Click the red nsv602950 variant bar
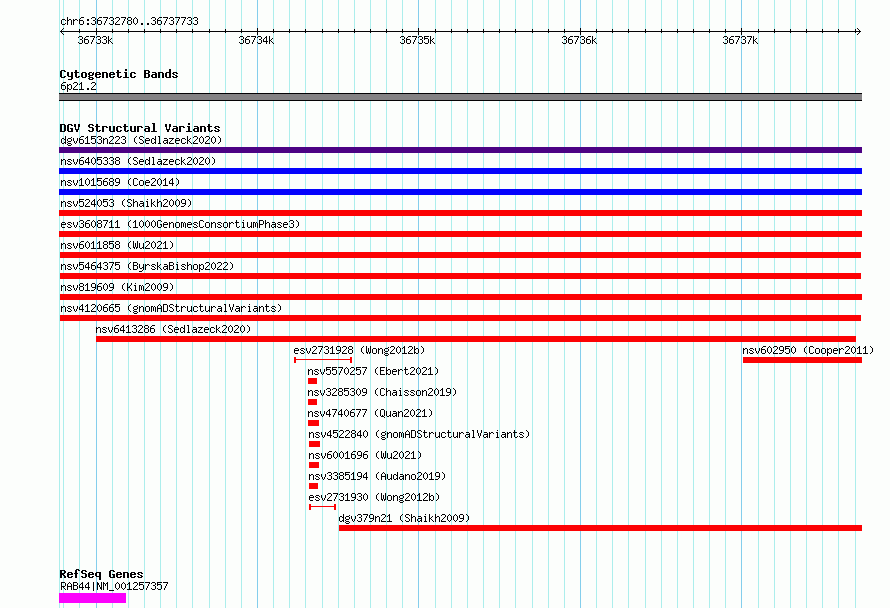This screenshot has height=608, width=890. pyautogui.click(x=803, y=360)
